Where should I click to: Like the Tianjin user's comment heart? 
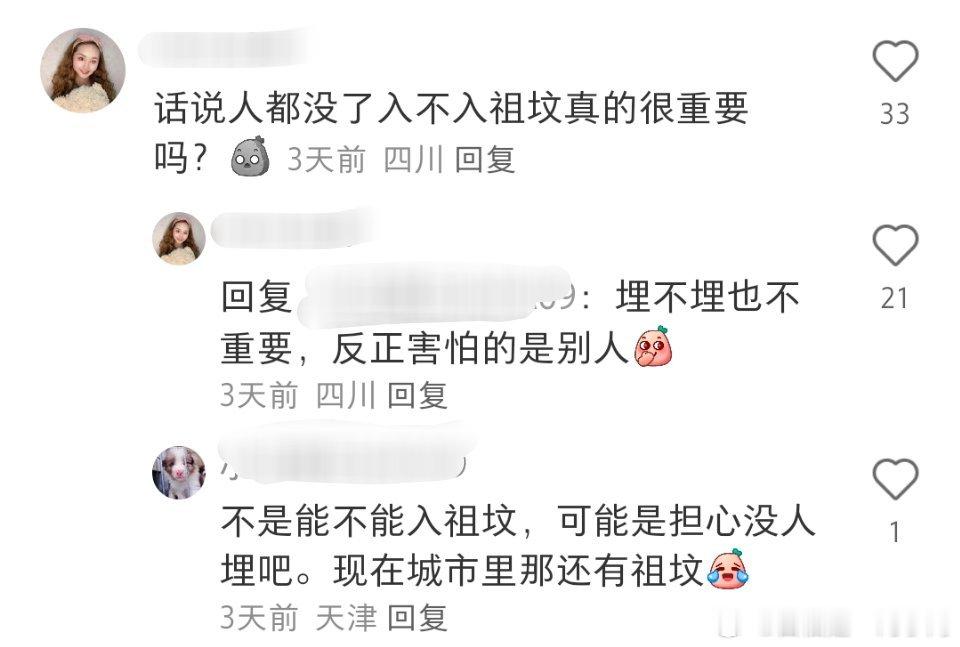click(x=895, y=478)
